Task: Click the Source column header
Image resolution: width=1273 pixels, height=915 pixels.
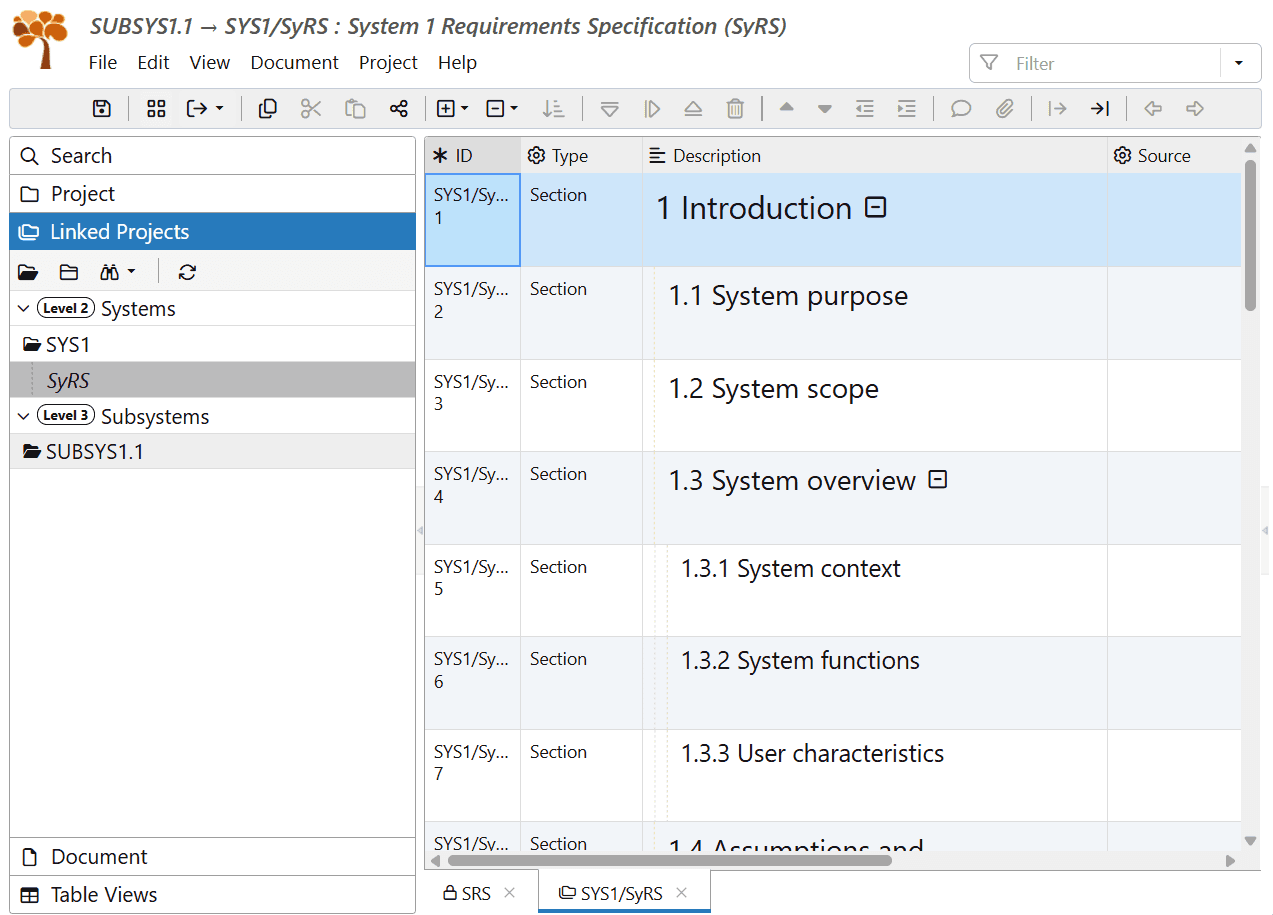Action: tap(1174, 156)
